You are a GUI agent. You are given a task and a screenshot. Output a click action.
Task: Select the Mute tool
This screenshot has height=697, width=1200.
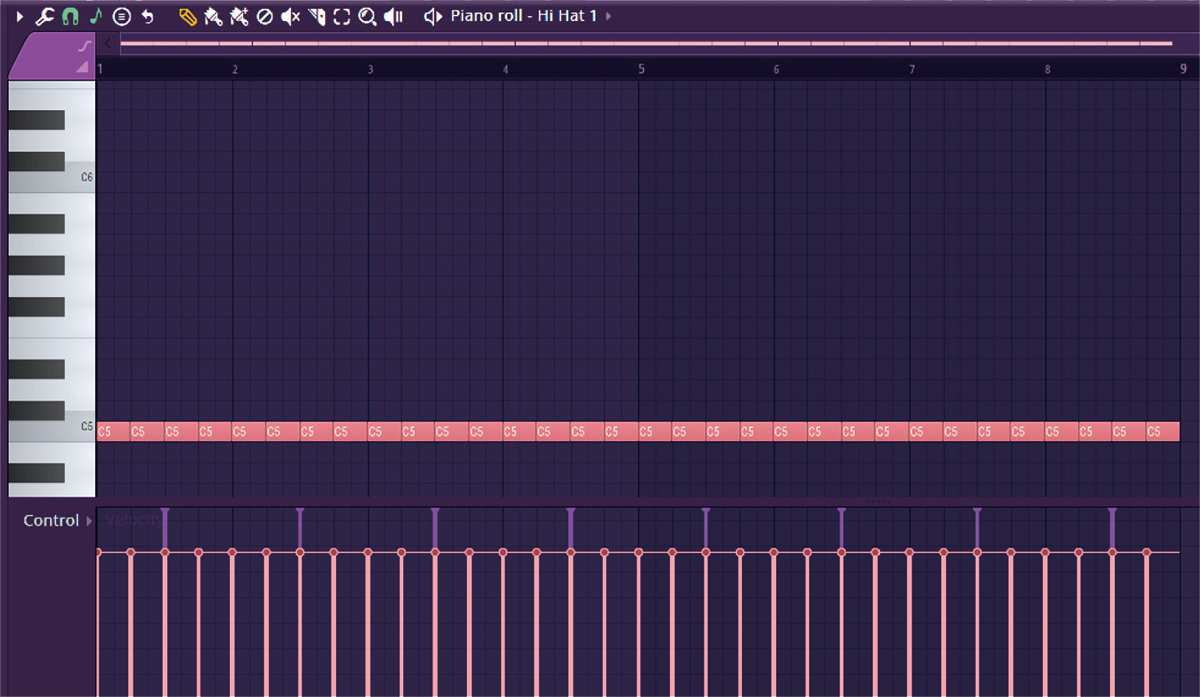[288, 15]
